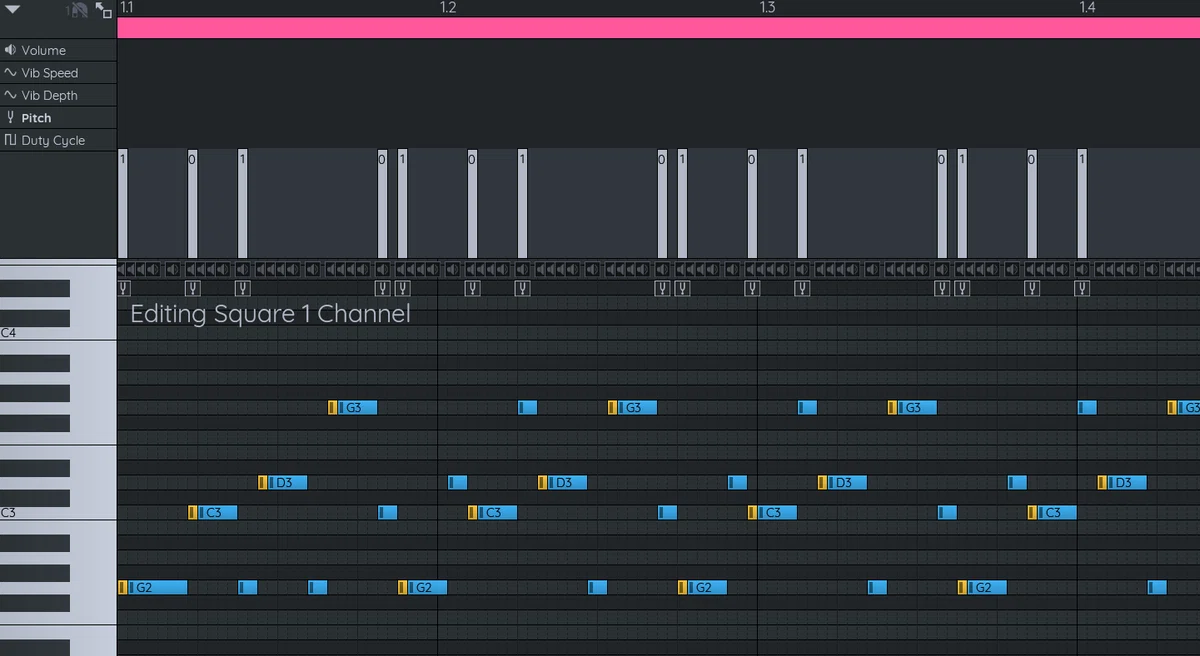
Task: Play the C3 key on the piano
Action: coord(58,512)
